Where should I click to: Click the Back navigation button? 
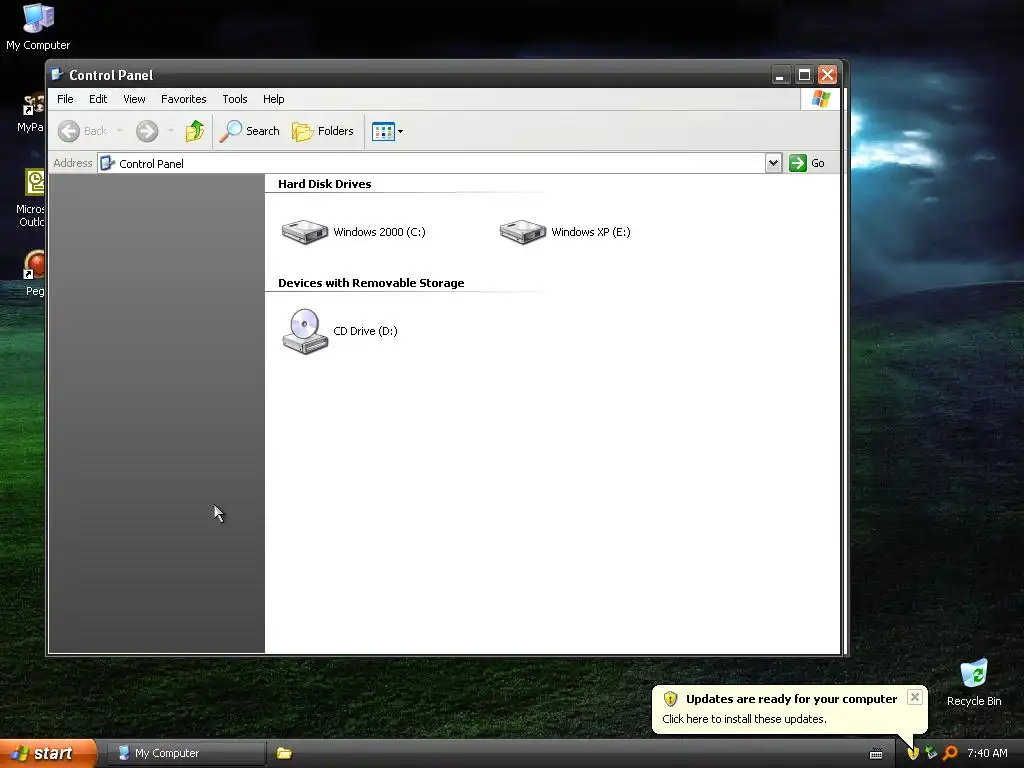pyautogui.click(x=82, y=131)
